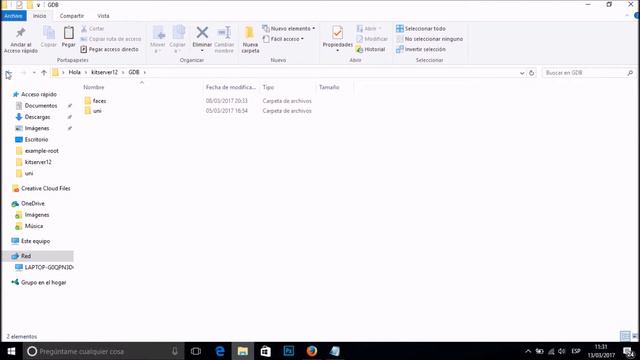Switch to the Inicio ribbon tab
This screenshot has height=360, width=640.
(x=40, y=16)
